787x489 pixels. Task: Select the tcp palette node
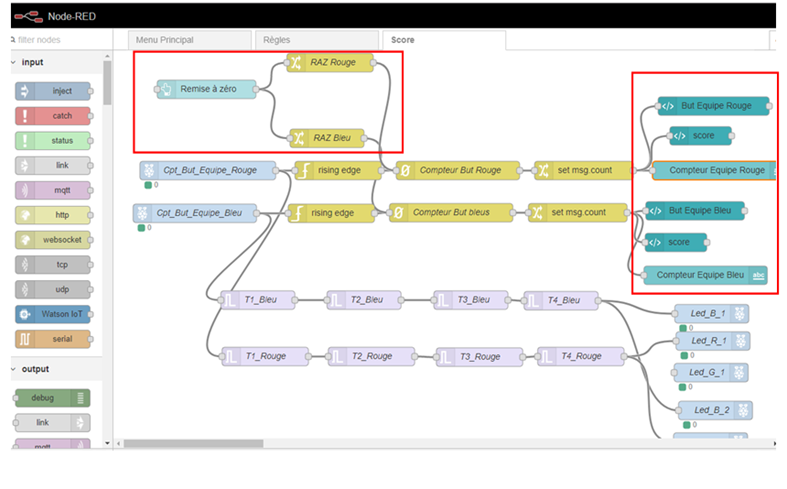point(53,265)
